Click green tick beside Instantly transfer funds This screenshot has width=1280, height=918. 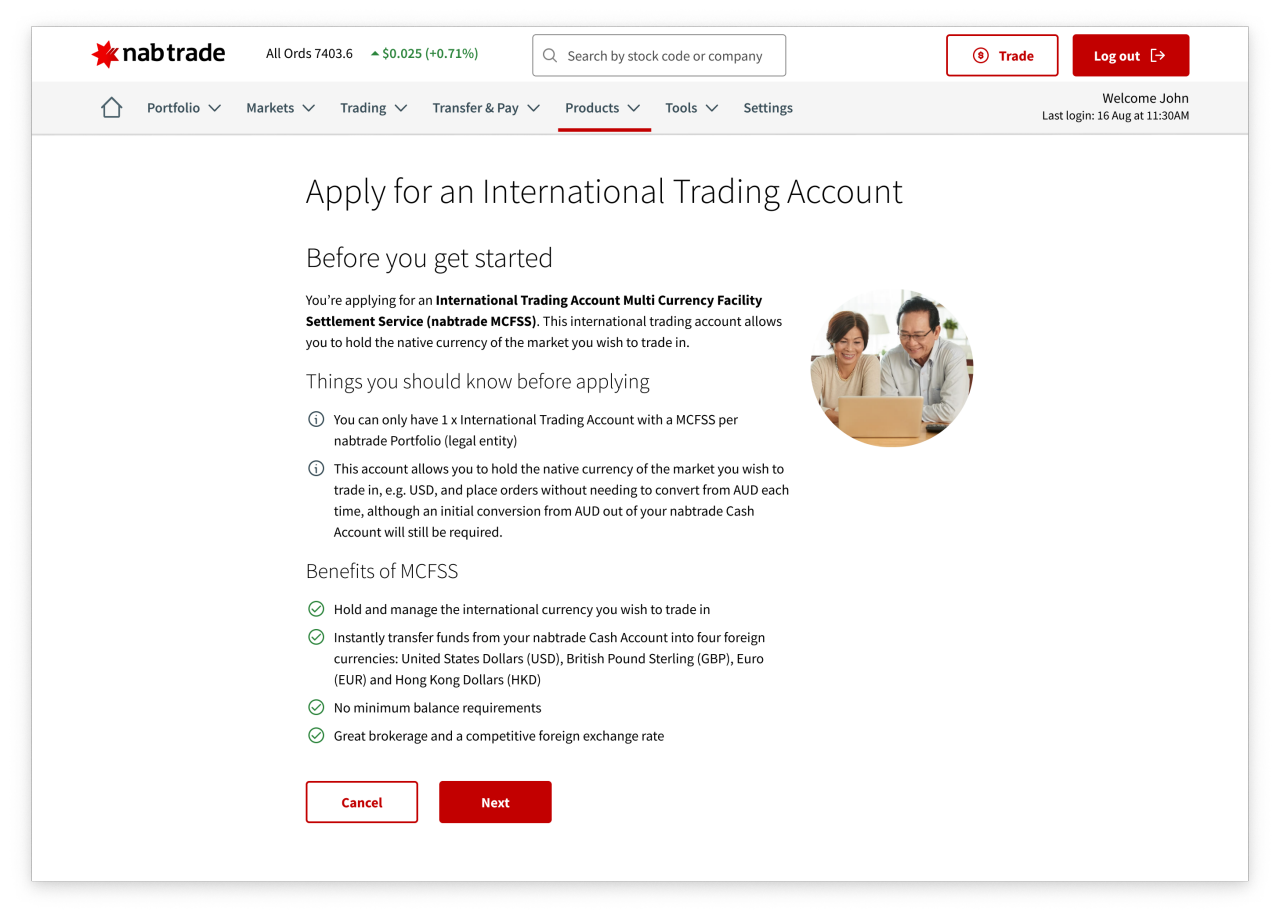coord(316,636)
